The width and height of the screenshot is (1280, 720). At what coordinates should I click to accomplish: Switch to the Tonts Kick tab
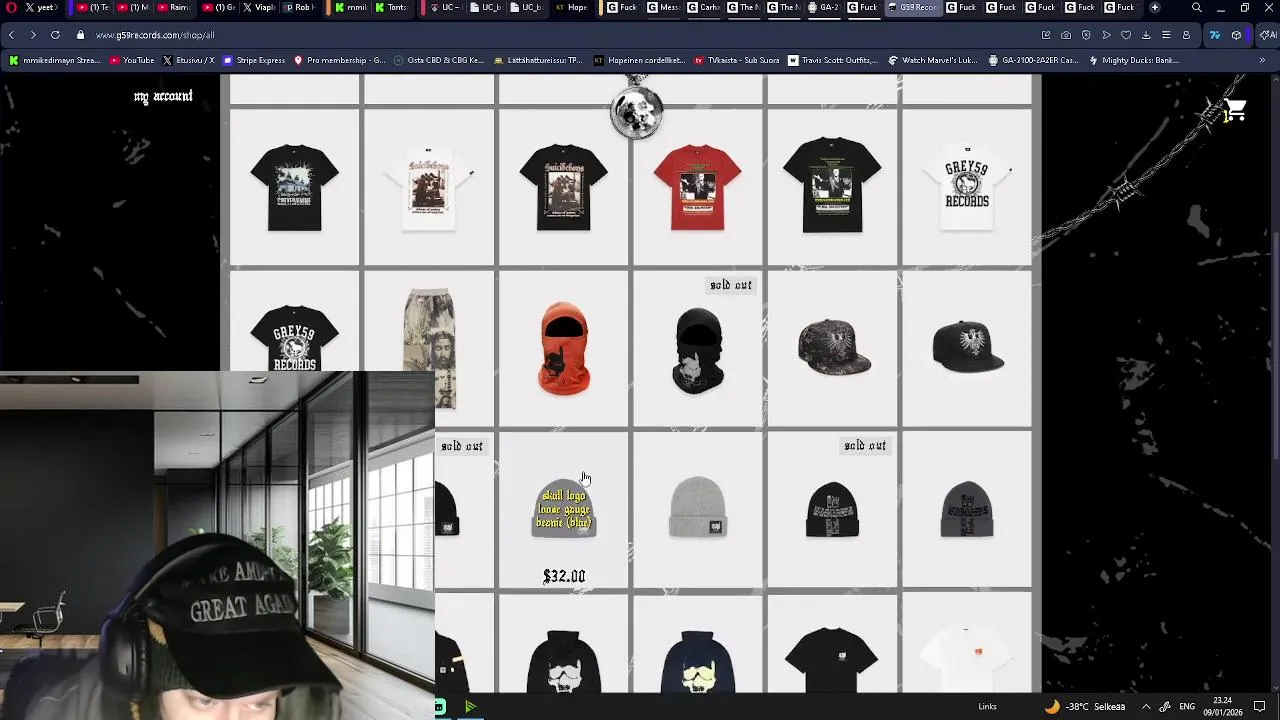[391, 8]
